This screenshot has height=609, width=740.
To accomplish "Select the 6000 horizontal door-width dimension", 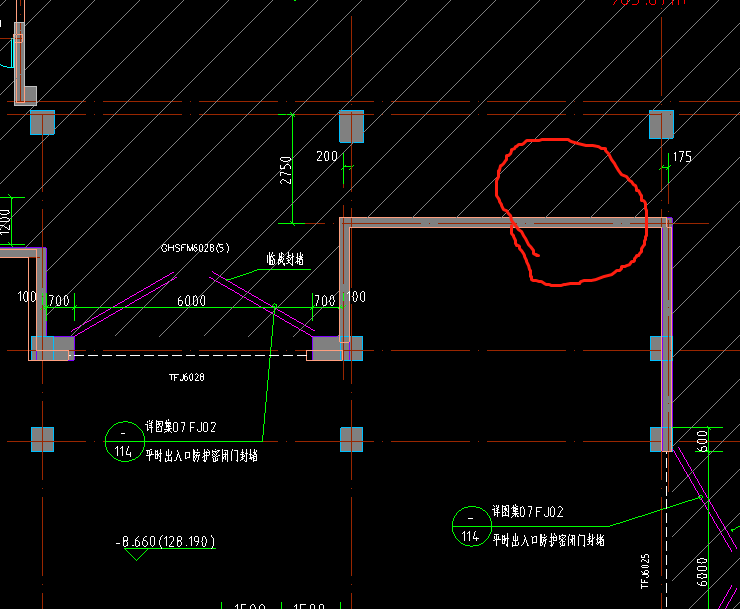I will pyautogui.click(x=191, y=301).
